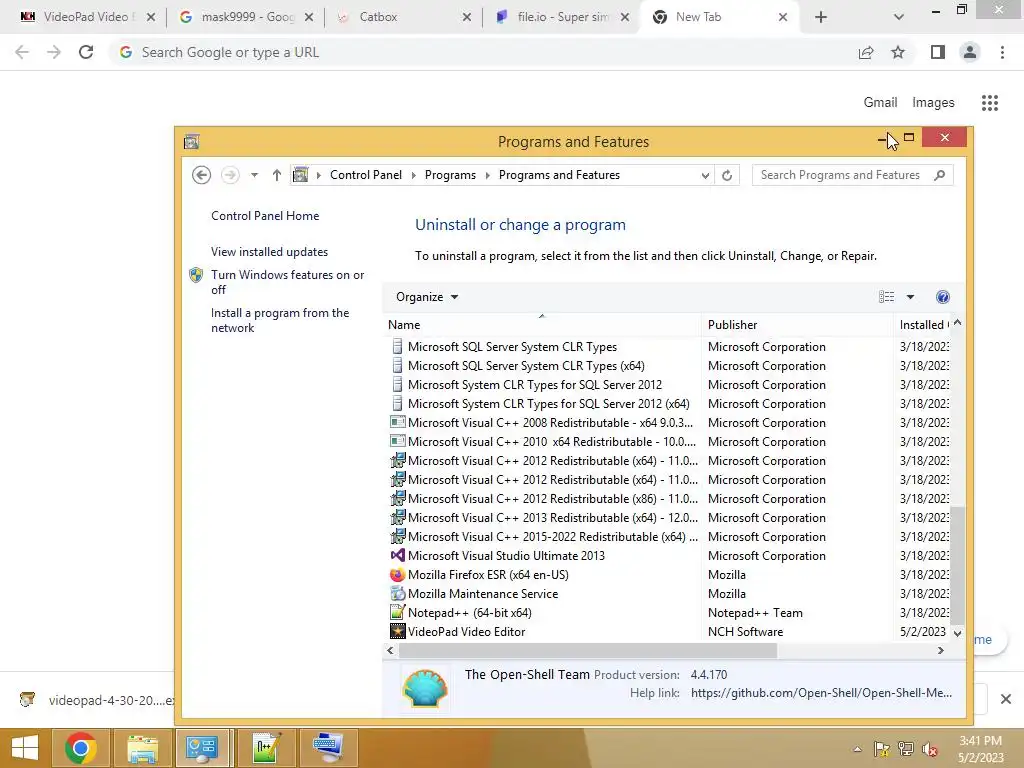This screenshot has width=1024, height=768.
Task: Click the Mozilla Maintenance Service icon
Action: [x=397, y=594]
